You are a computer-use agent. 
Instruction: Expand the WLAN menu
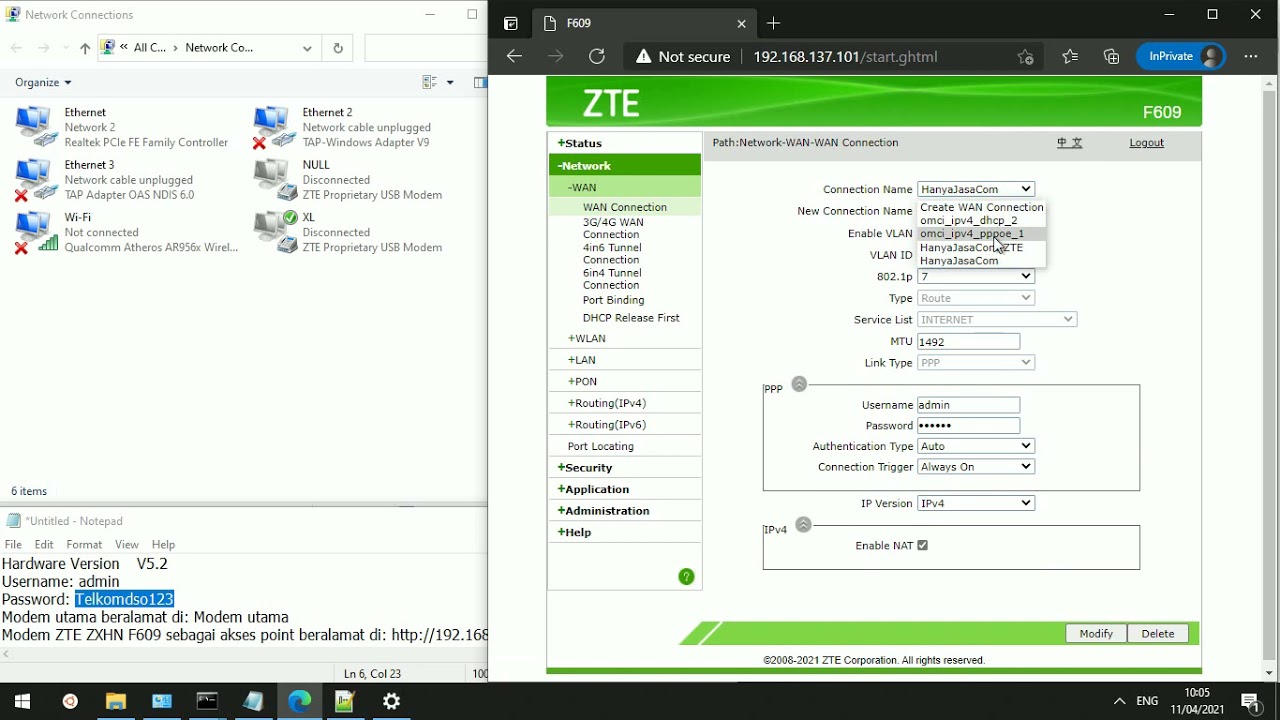(x=587, y=339)
